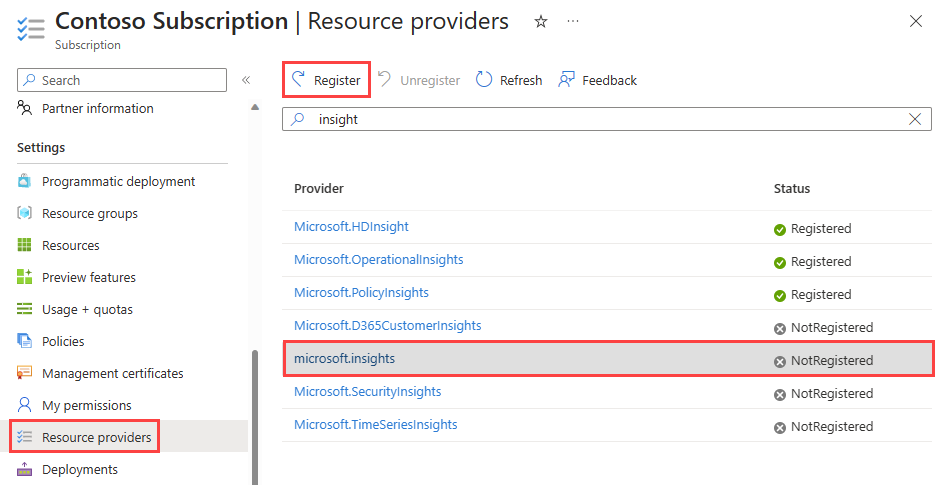Screen dimensions: 947x485
Task: Click the Resource groups sidebar icon
Action: [25, 213]
